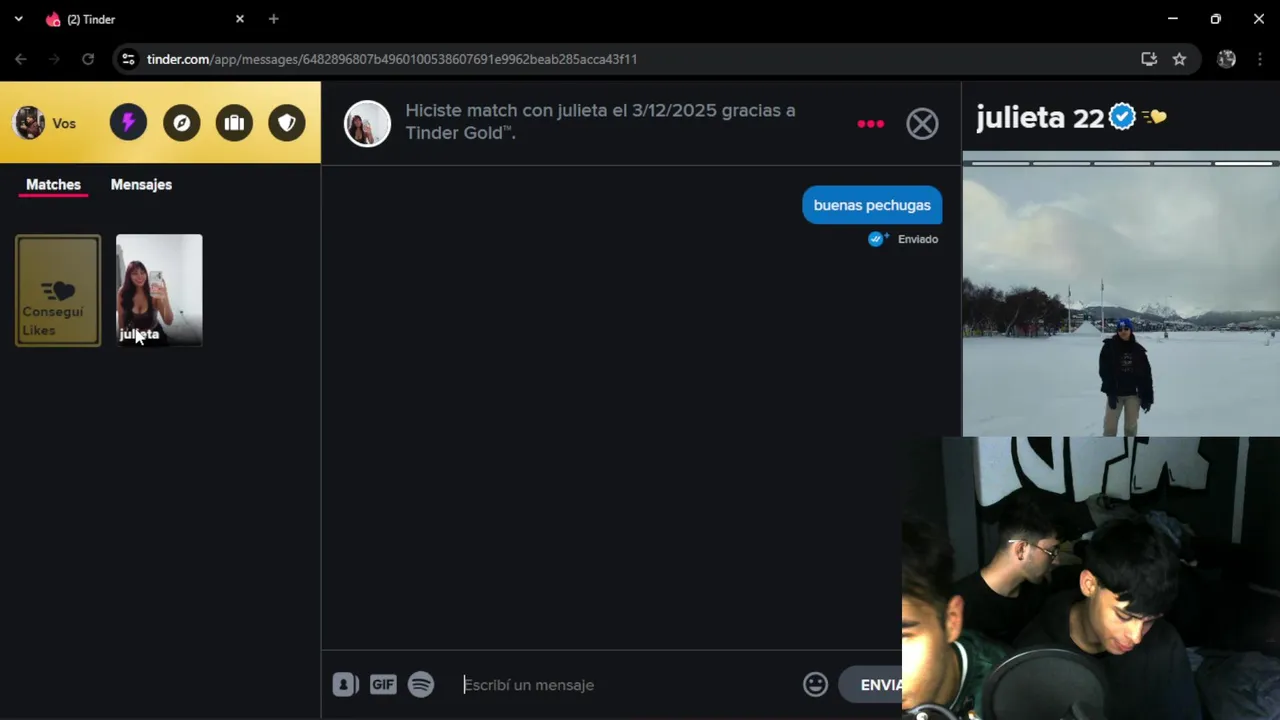Click the browser back arrow

(21, 59)
